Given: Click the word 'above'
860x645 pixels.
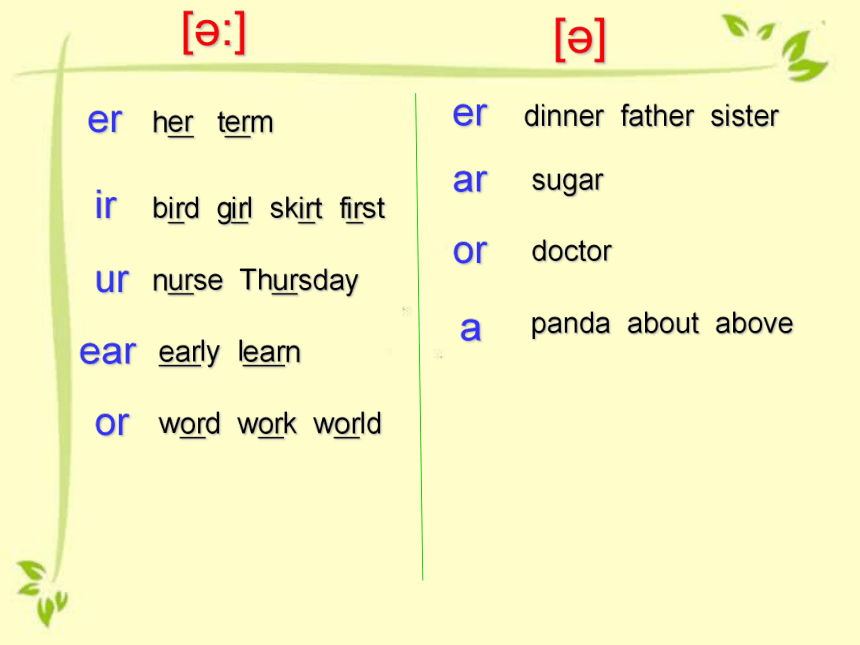Looking at the screenshot, I should coord(754,323).
